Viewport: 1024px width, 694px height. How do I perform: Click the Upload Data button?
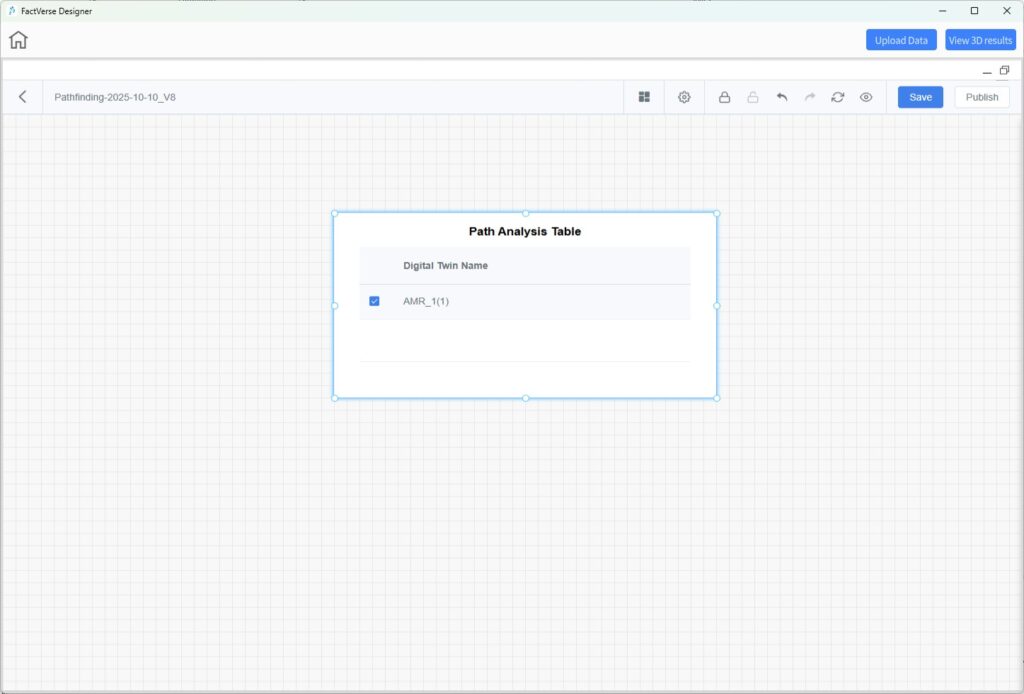[x=901, y=40]
